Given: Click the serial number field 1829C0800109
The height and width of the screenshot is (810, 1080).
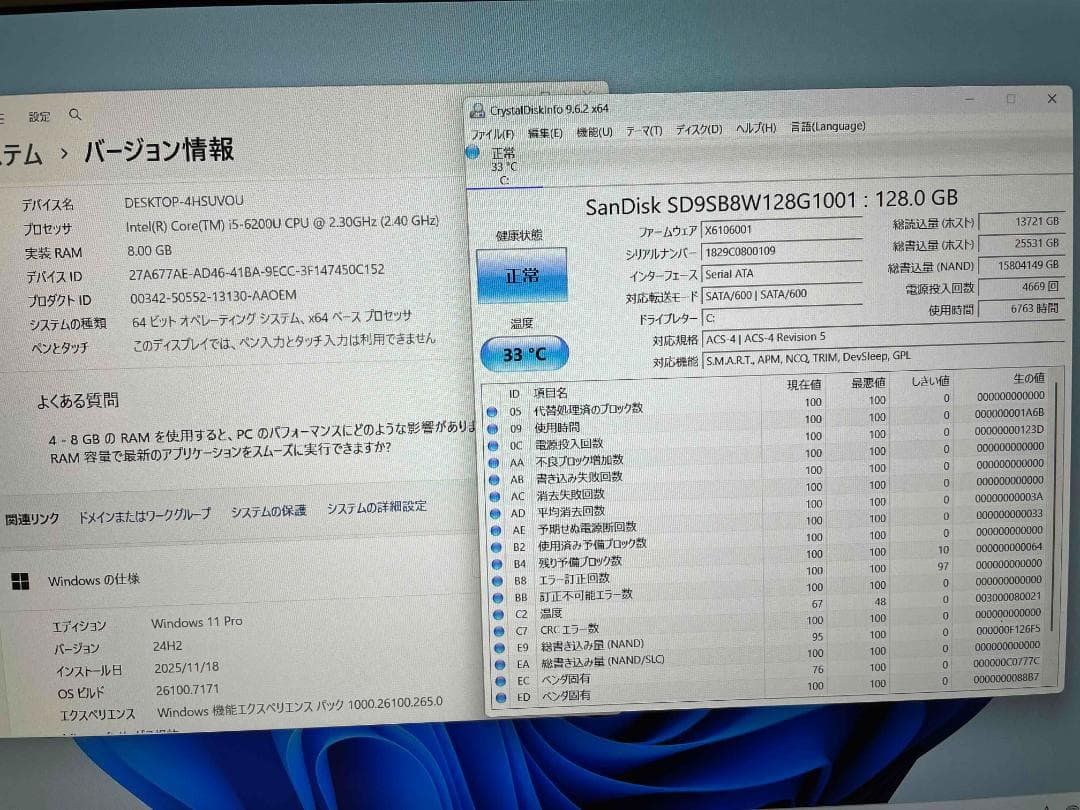Looking at the screenshot, I should (781, 251).
